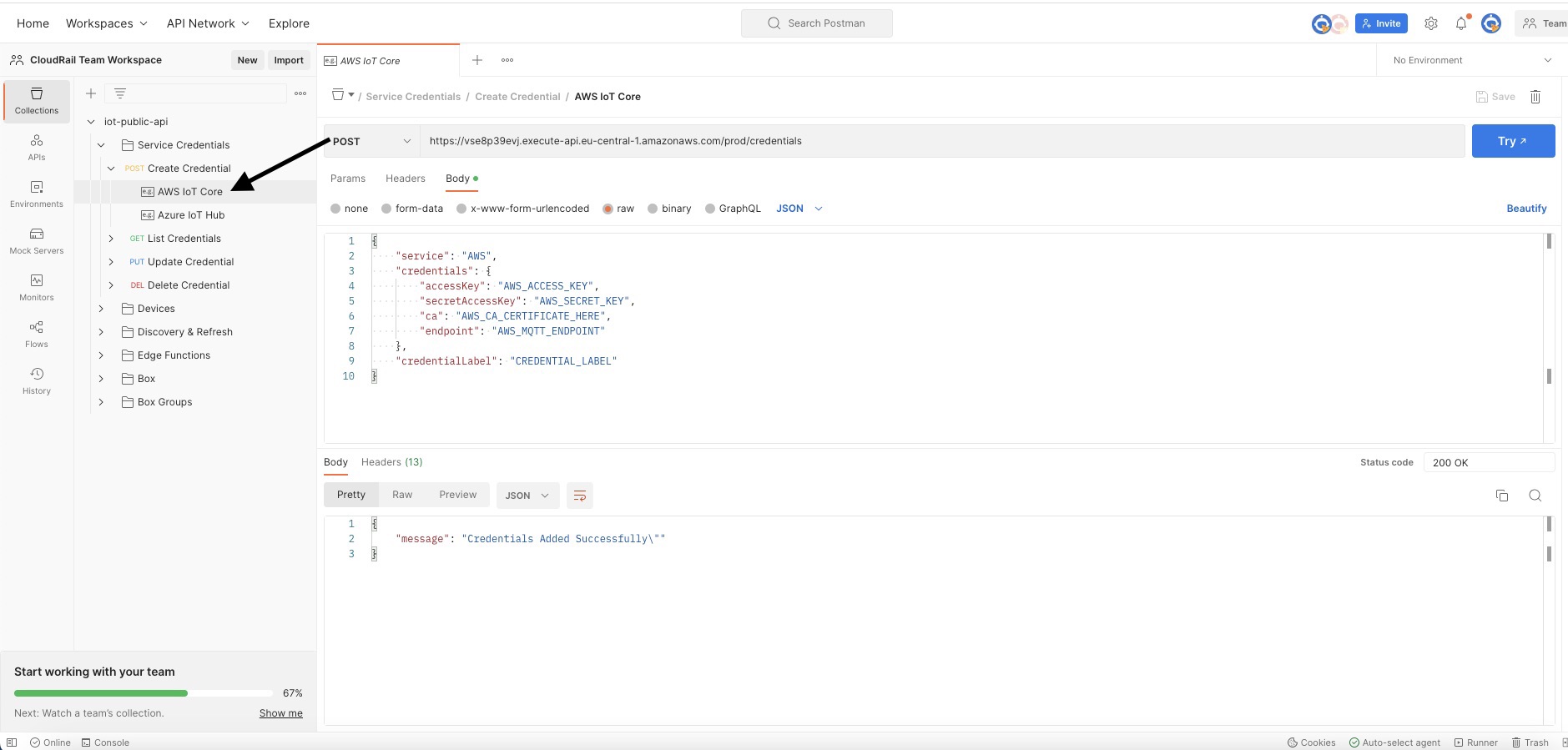Toggle response line wrap icon
Image resolution: width=1568 pixels, height=750 pixels.
(x=580, y=496)
